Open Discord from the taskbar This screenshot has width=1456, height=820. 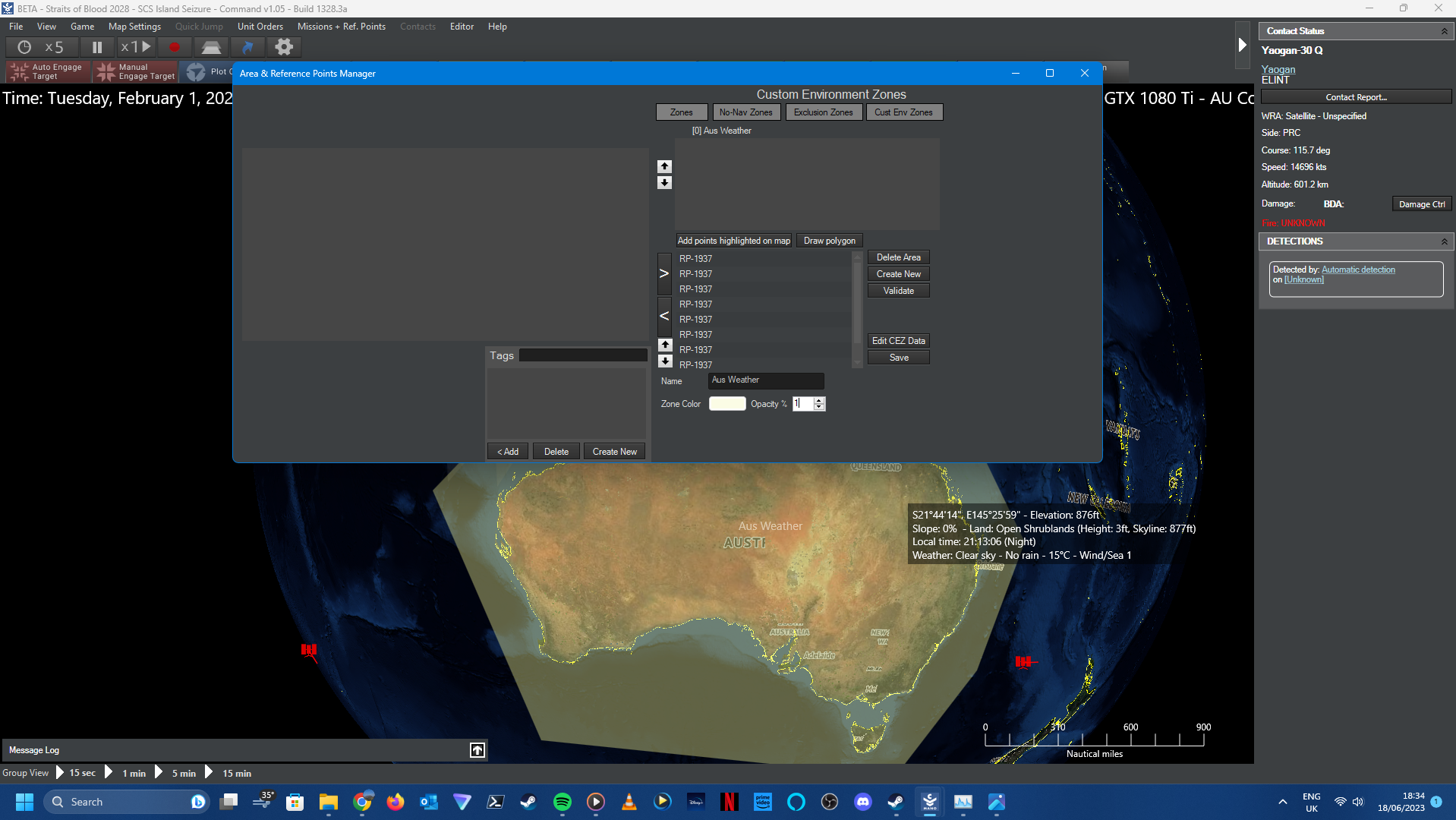pyautogui.click(x=863, y=802)
